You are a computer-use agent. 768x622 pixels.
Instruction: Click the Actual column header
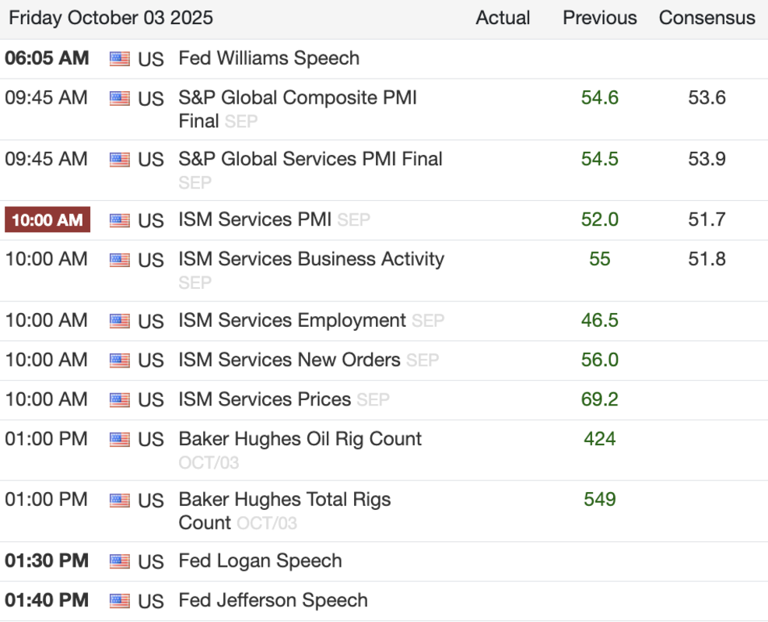[x=503, y=18]
